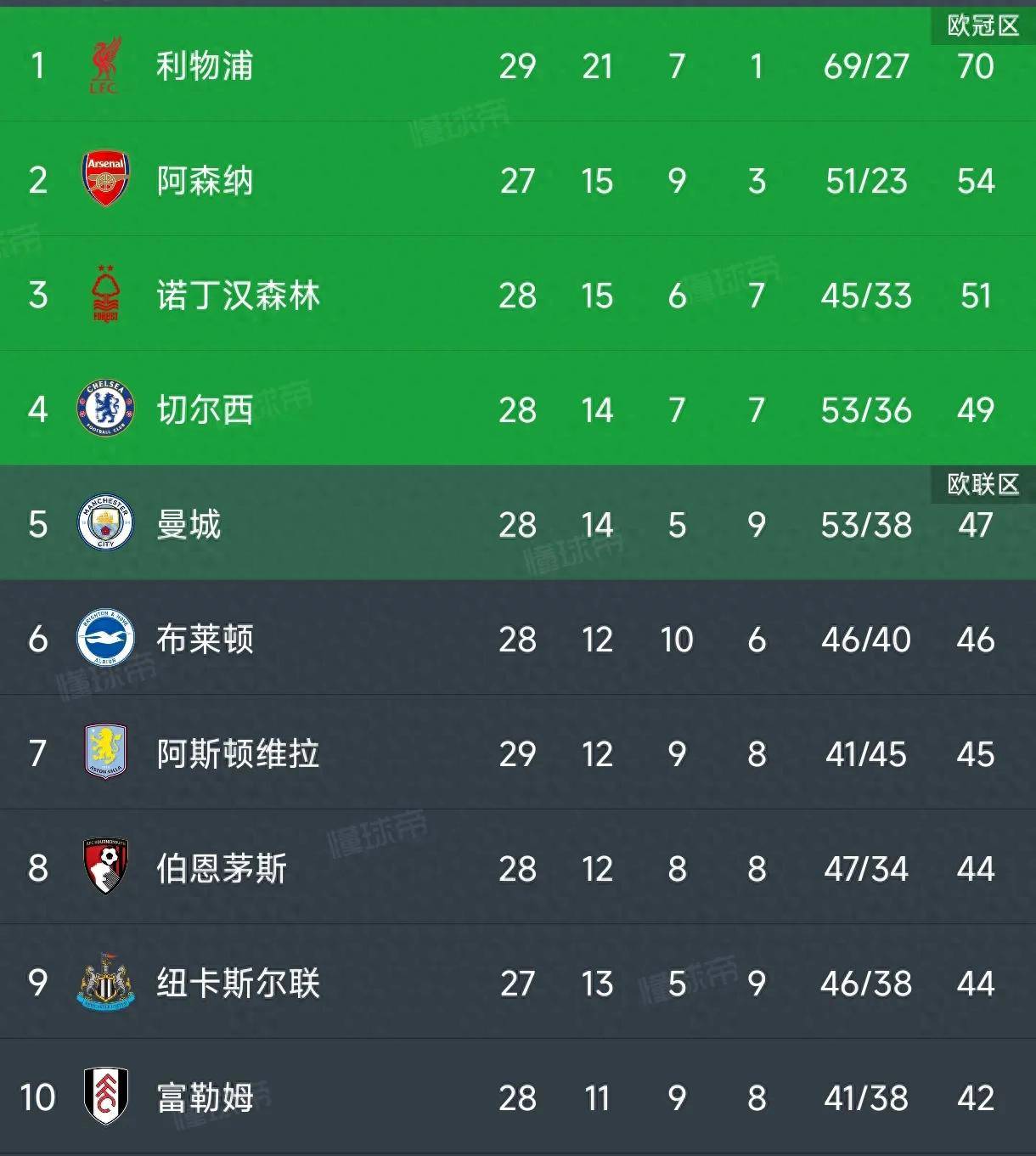
Task: Open the Fulham club crest icon
Action: 105,1097
